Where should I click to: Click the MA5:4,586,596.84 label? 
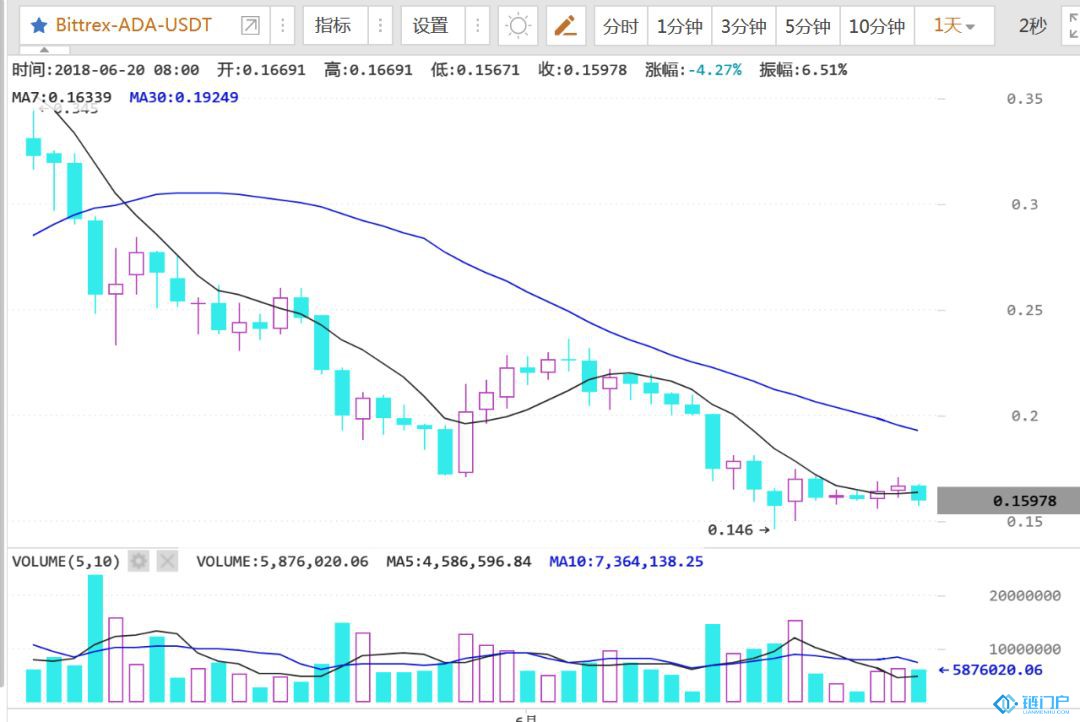tap(459, 561)
